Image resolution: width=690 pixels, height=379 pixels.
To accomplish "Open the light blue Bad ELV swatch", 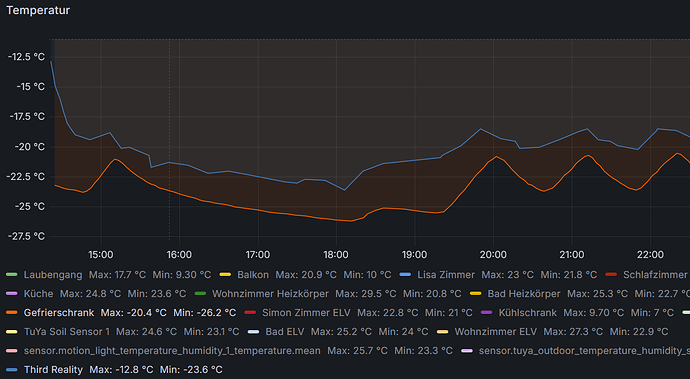I will (x=253, y=331).
